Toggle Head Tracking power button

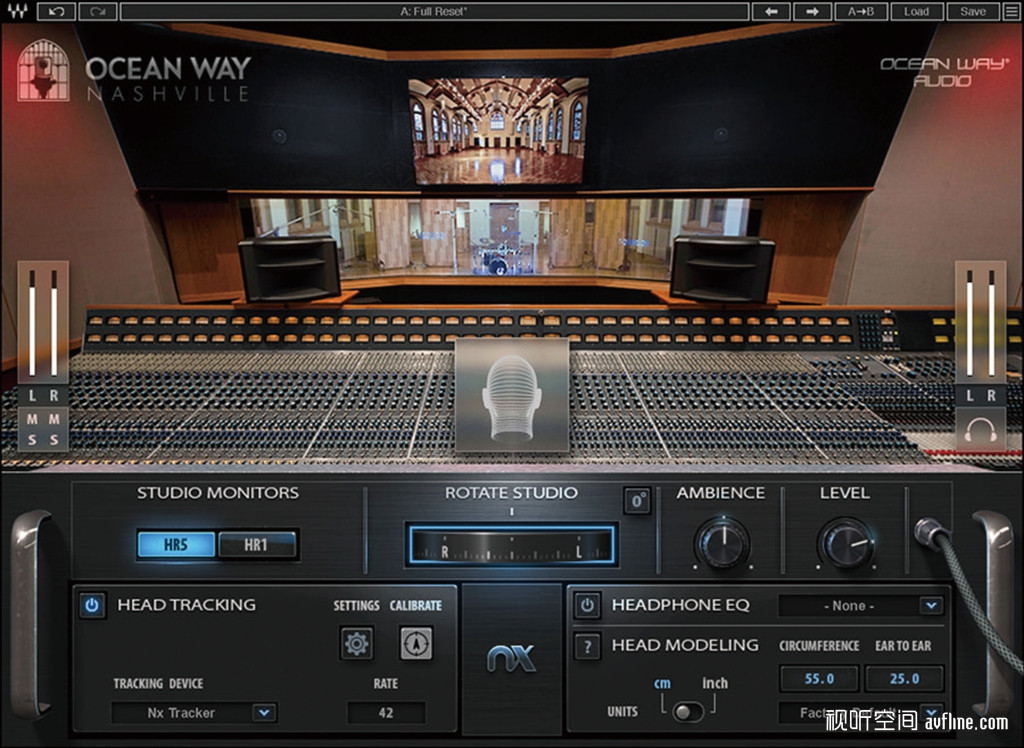(x=92, y=606)
